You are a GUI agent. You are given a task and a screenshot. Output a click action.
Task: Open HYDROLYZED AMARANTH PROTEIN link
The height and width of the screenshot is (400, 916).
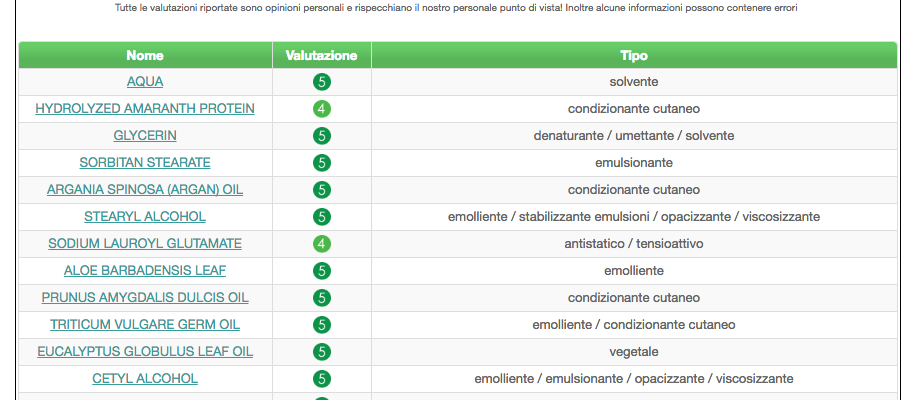click(x=145, y=109)
